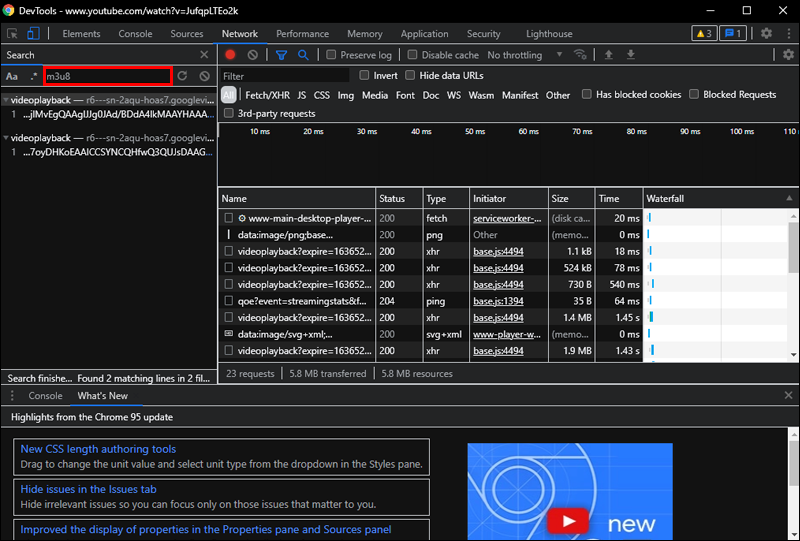This screenshot has width=800, height=541.
Task: Collapse the second videoplayback search result
Action: (5, 138)
